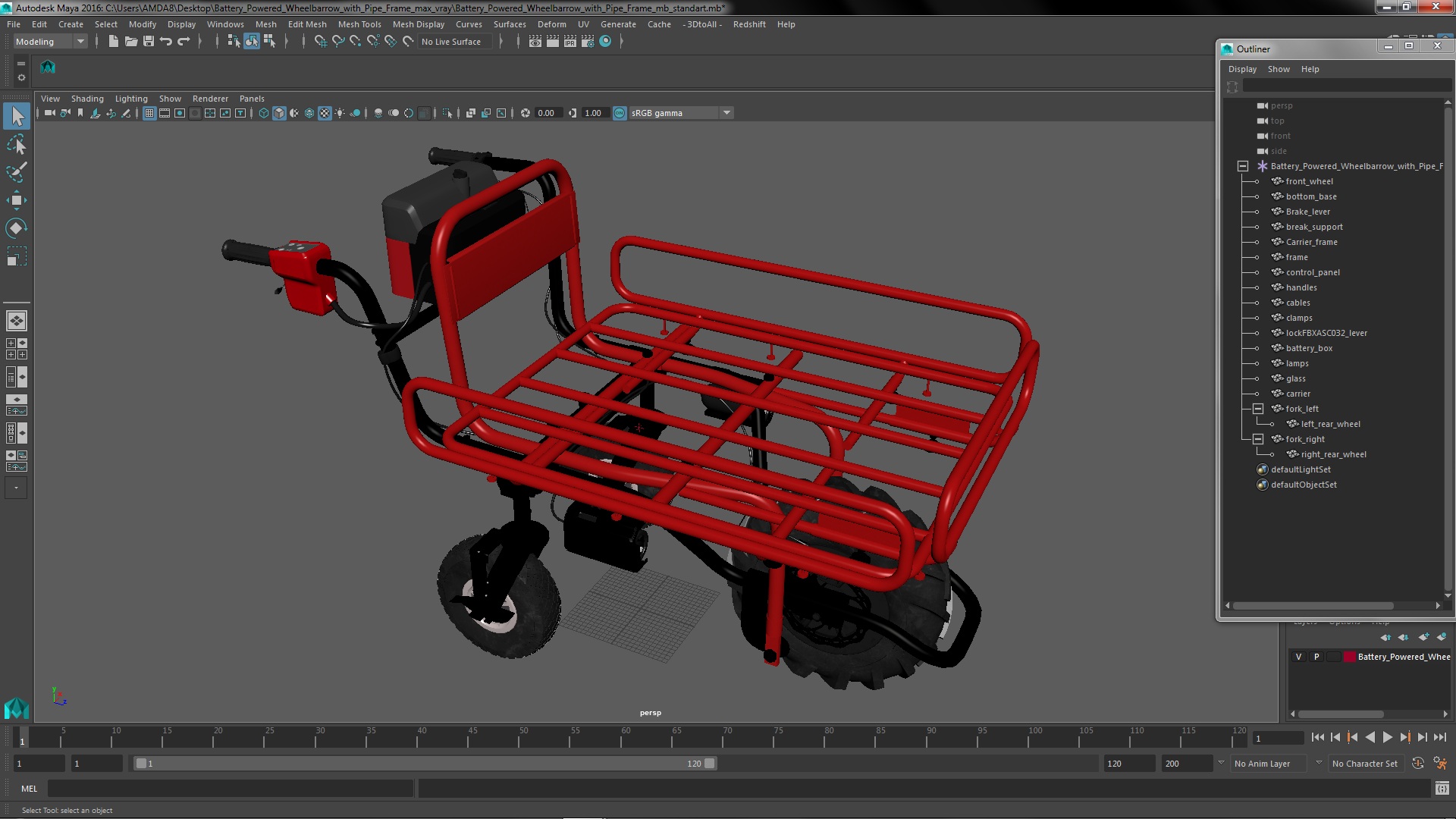This screenshot has width=1456, height=819.
Task: Activate the Lasso select tool
Action: 16,144
